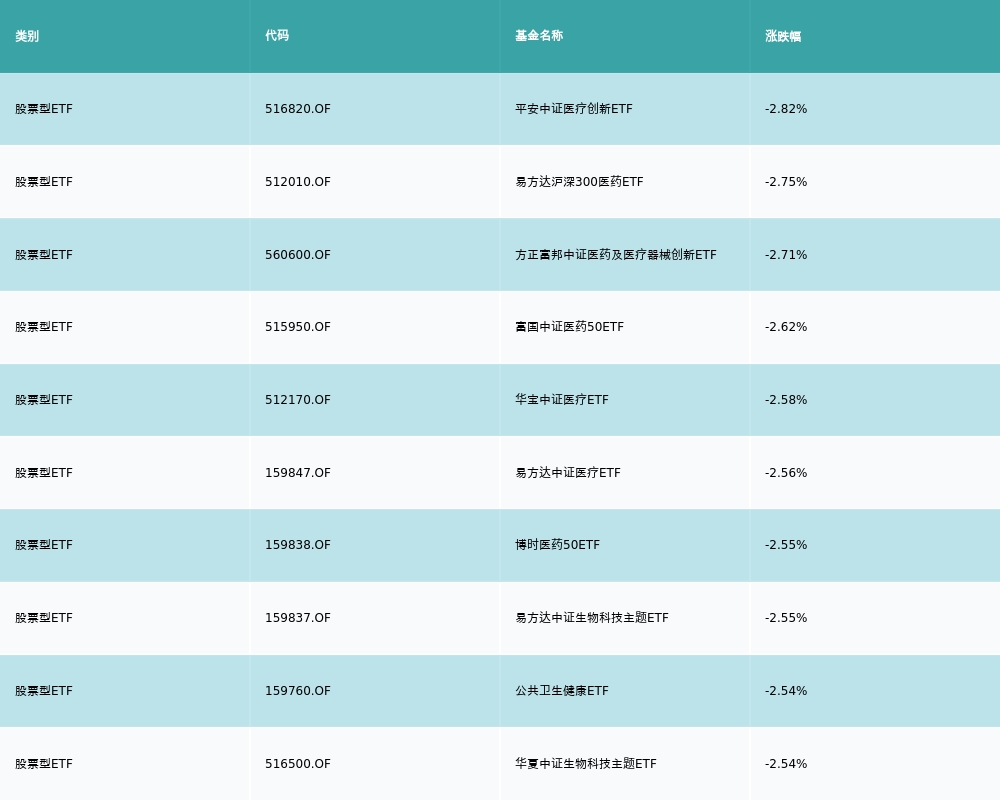This screenshot has width=1000, height=800.
Task: Click 股票型ETF in the 516820.OF row
Action: point(44,109)
